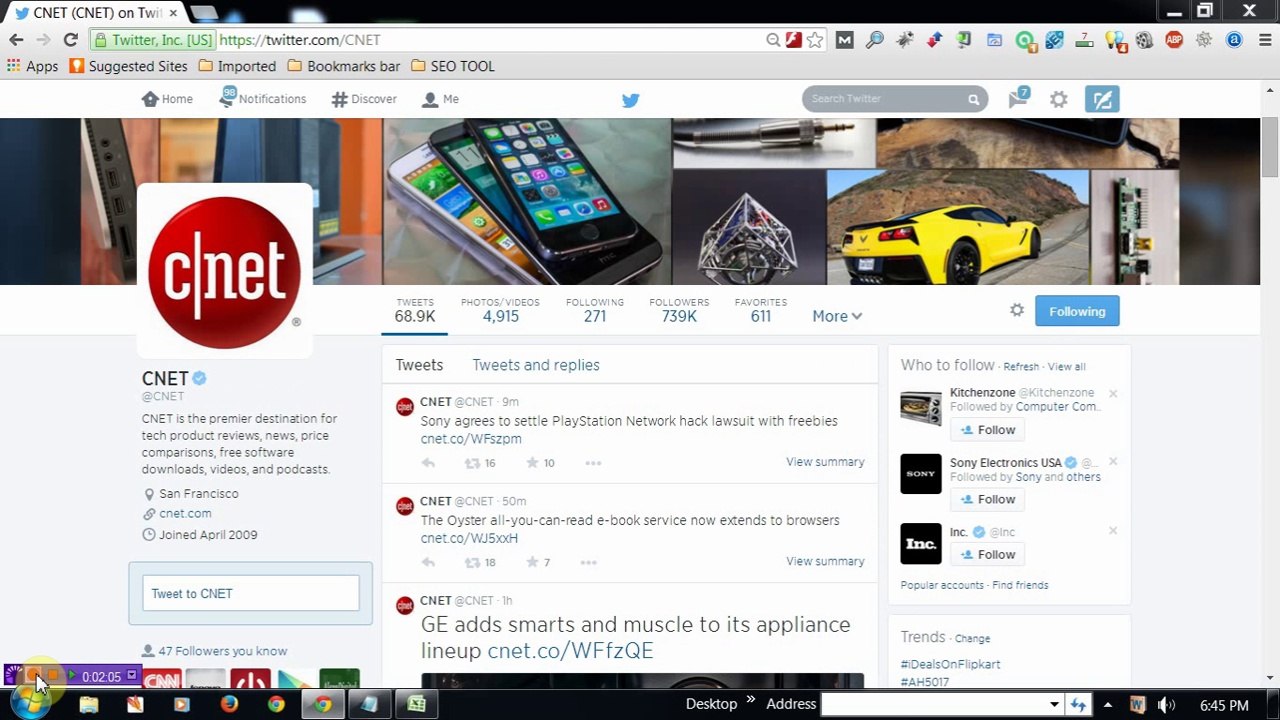Open the Apps shortcut in bookmarks bar
The width and height of the screenshot is (1280, 720).
click(33, 66)
